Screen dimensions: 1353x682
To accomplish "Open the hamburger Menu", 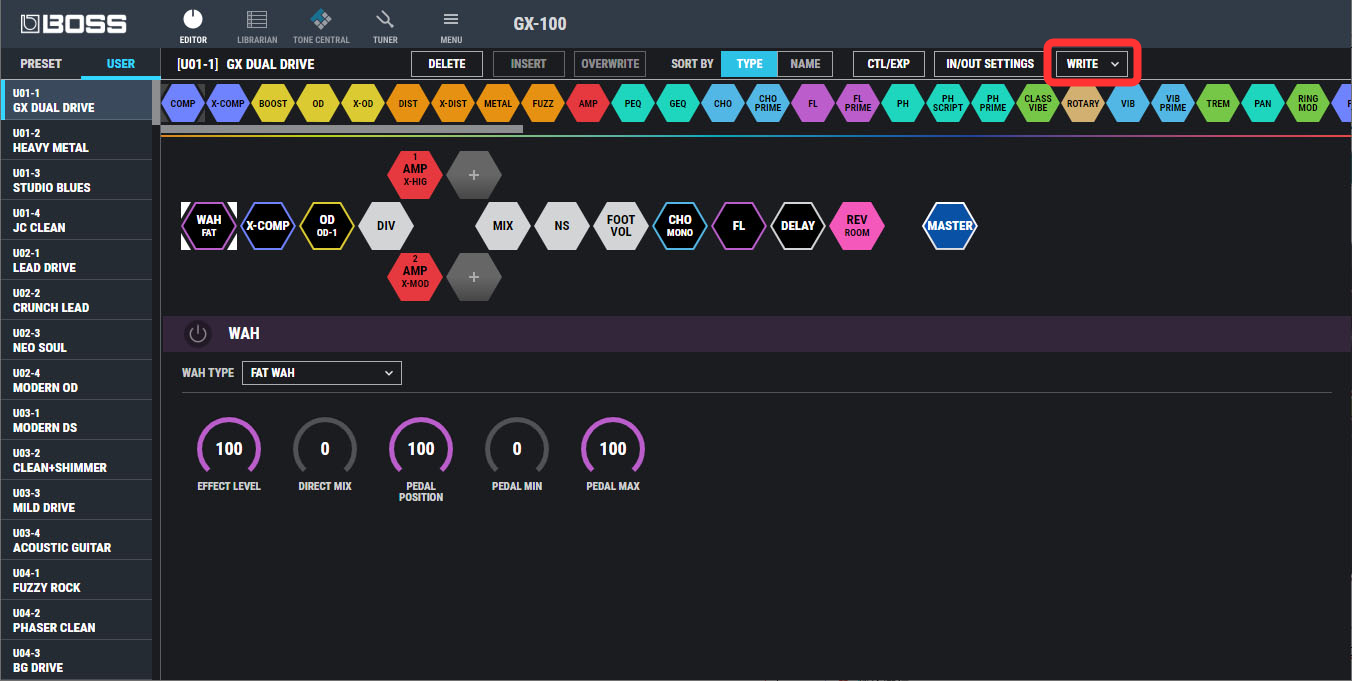I will click(x=451, y=26).
